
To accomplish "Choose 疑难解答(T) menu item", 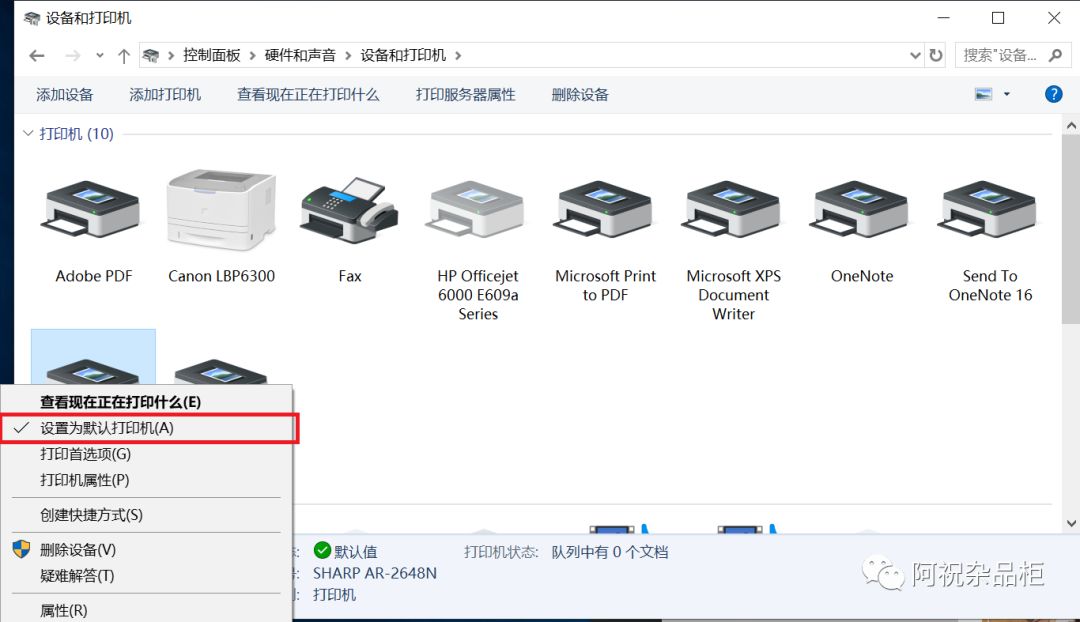I will pyautogui.click(x=147, y=576).
